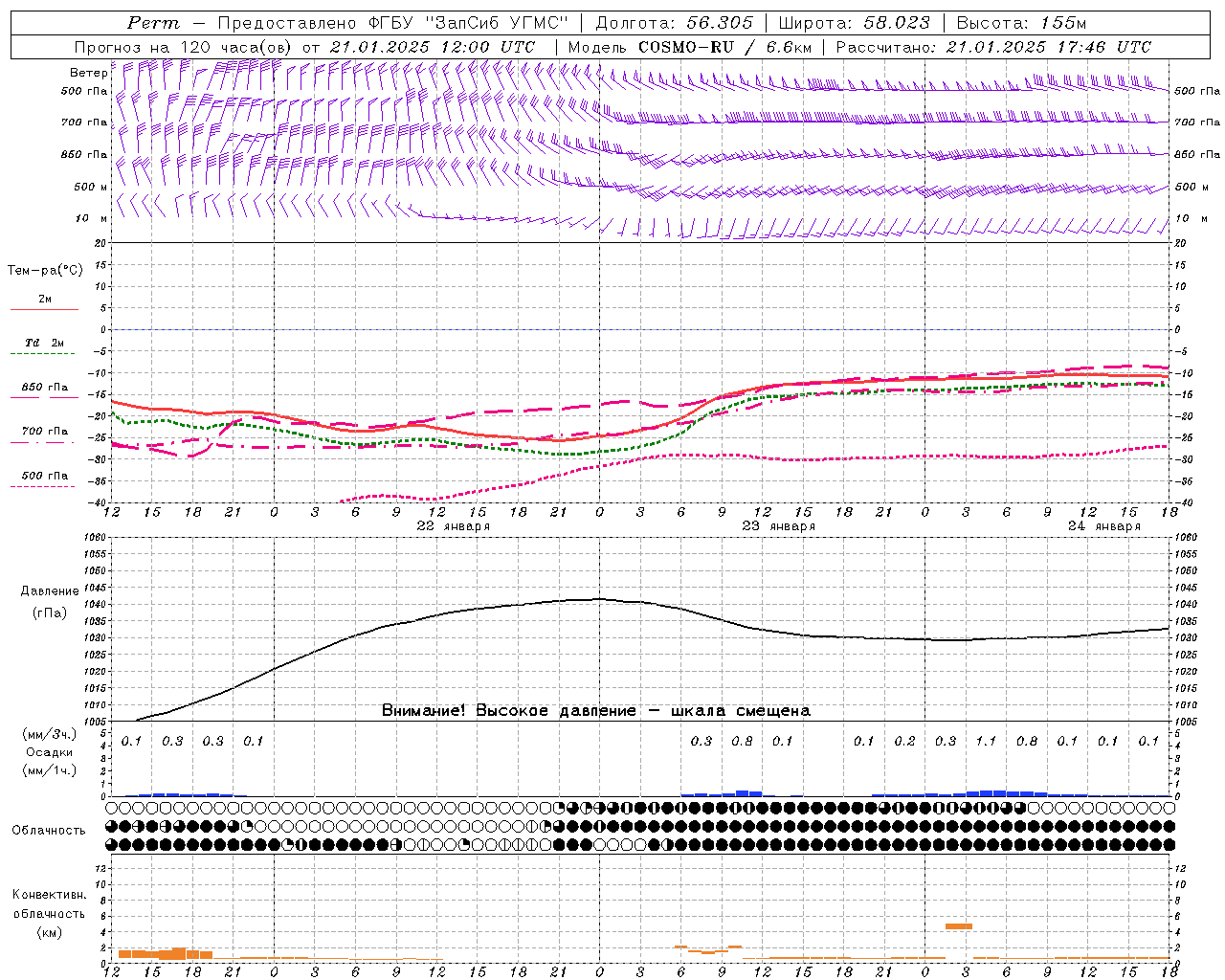Click the "Давление" pressure panel label
Screen dimensions: 1225x980
click(50, 591)
